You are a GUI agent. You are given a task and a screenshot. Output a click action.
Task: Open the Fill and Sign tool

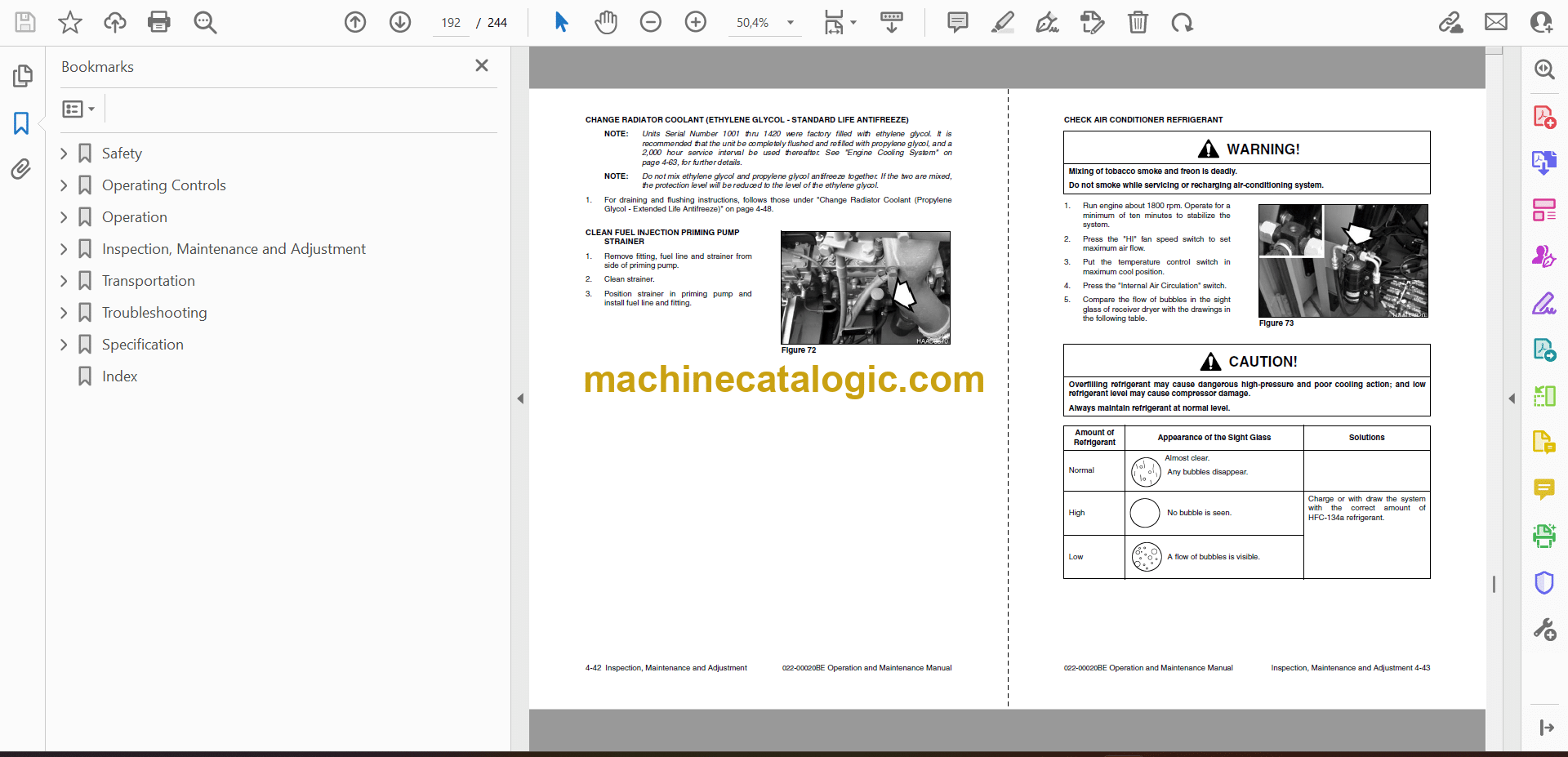pos(1544,304)
